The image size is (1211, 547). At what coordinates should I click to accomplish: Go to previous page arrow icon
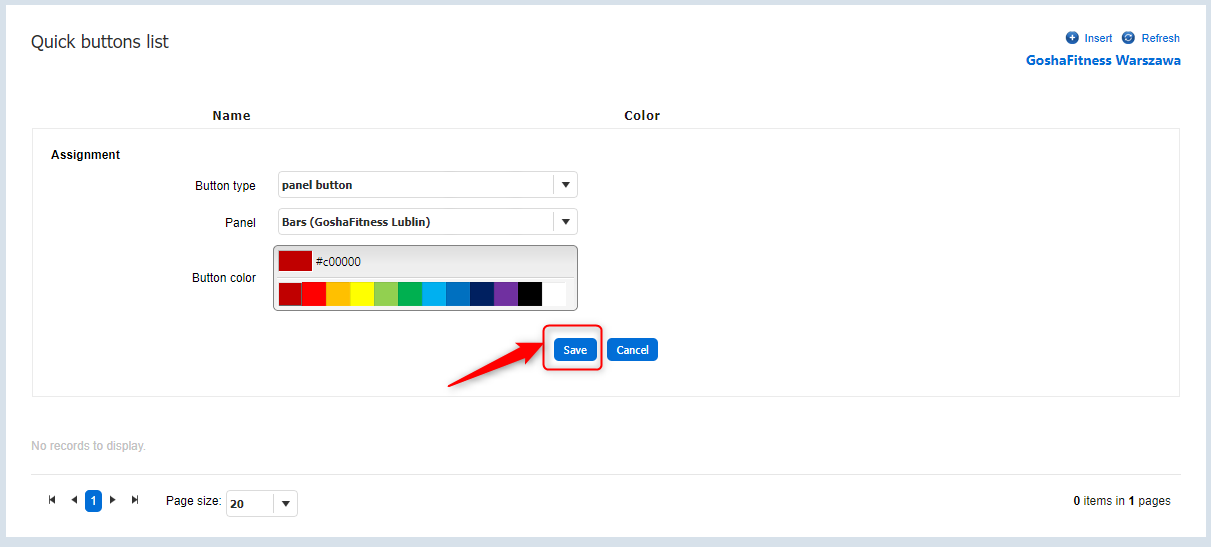pos(74,500)
